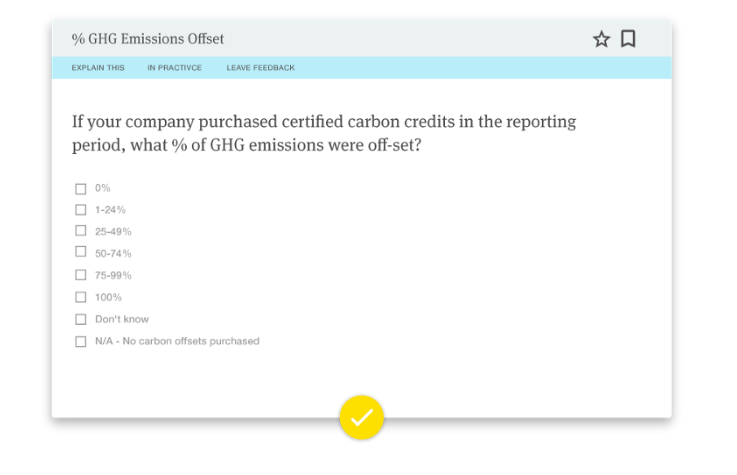This screenshot has width=737, height=475.
Task: Enable the 50-74% checkbox
Action: tap(81, 253)
